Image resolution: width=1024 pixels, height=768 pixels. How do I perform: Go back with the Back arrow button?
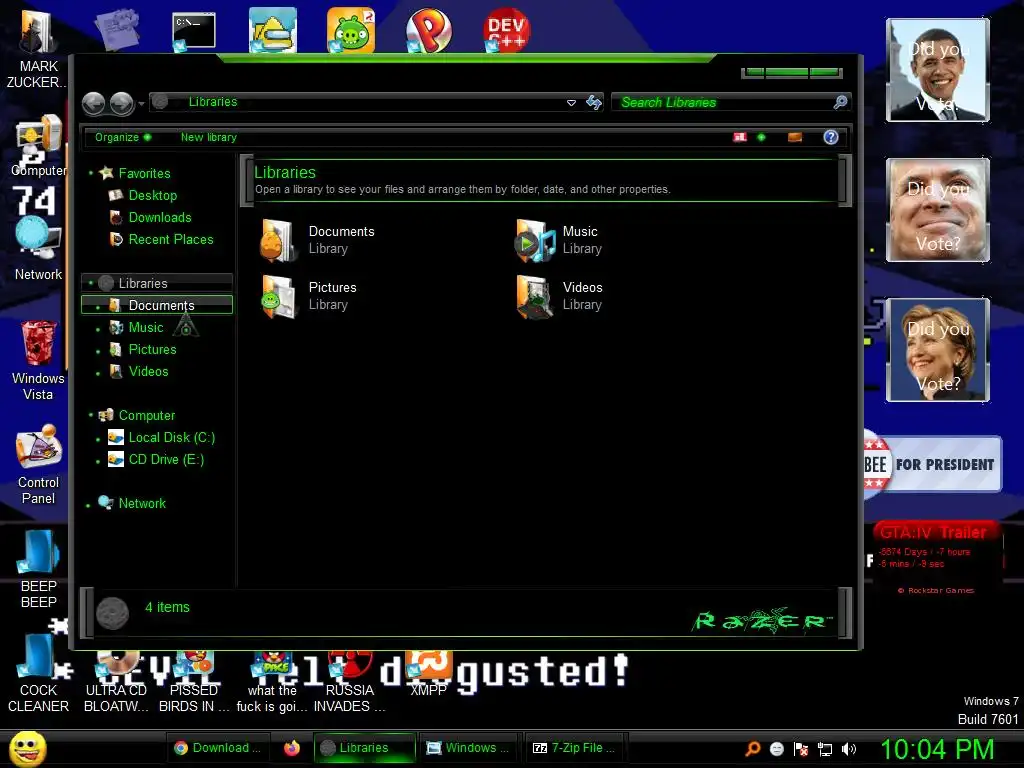93,103
